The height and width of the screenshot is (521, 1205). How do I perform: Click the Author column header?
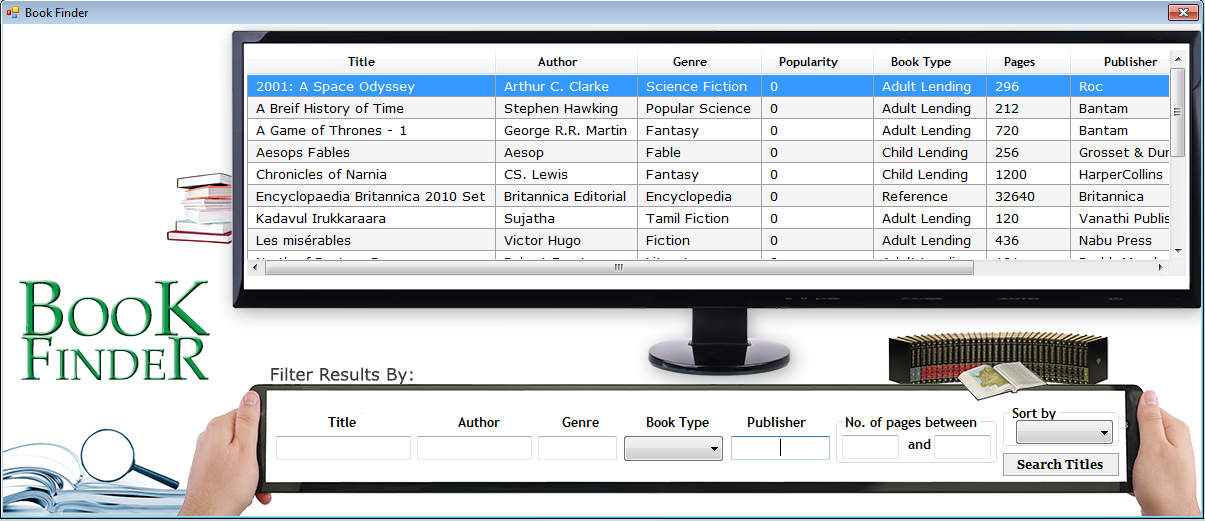(557, 62)
